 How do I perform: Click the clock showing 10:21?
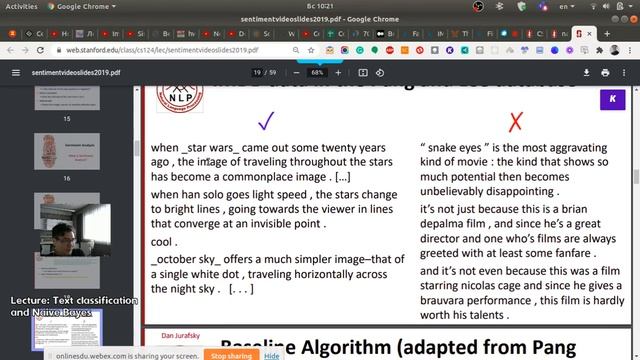pyautogui.click(x=320, y=6)
